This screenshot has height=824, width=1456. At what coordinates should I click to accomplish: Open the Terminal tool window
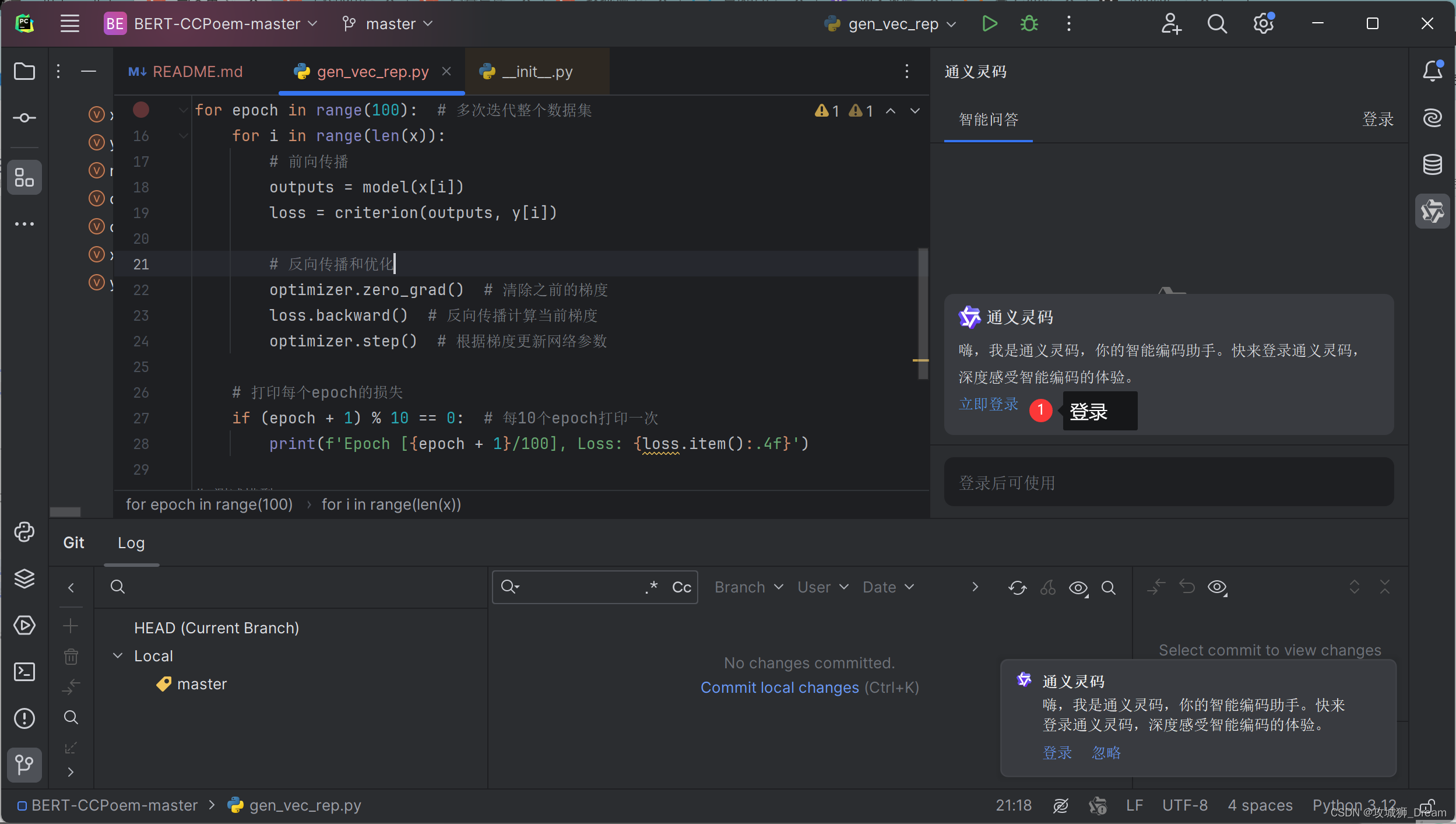(x=24, y=672)
